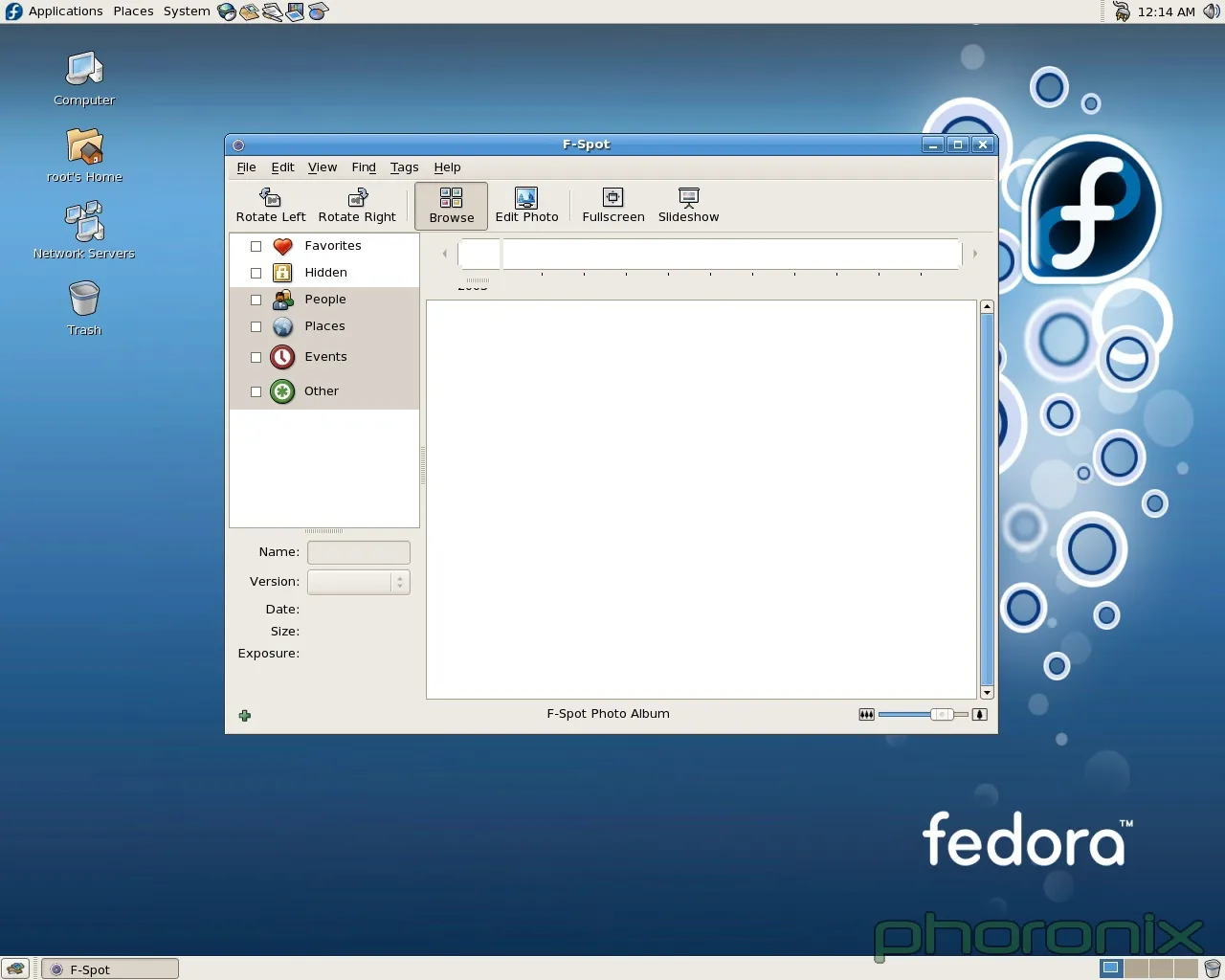Check the Places tag checkbox
1225x980 pixels.
[x=256, y=326]
